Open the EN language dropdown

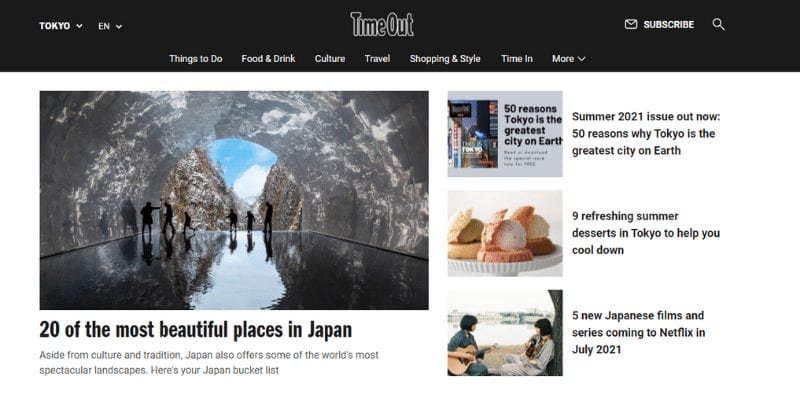click(110, 27)
